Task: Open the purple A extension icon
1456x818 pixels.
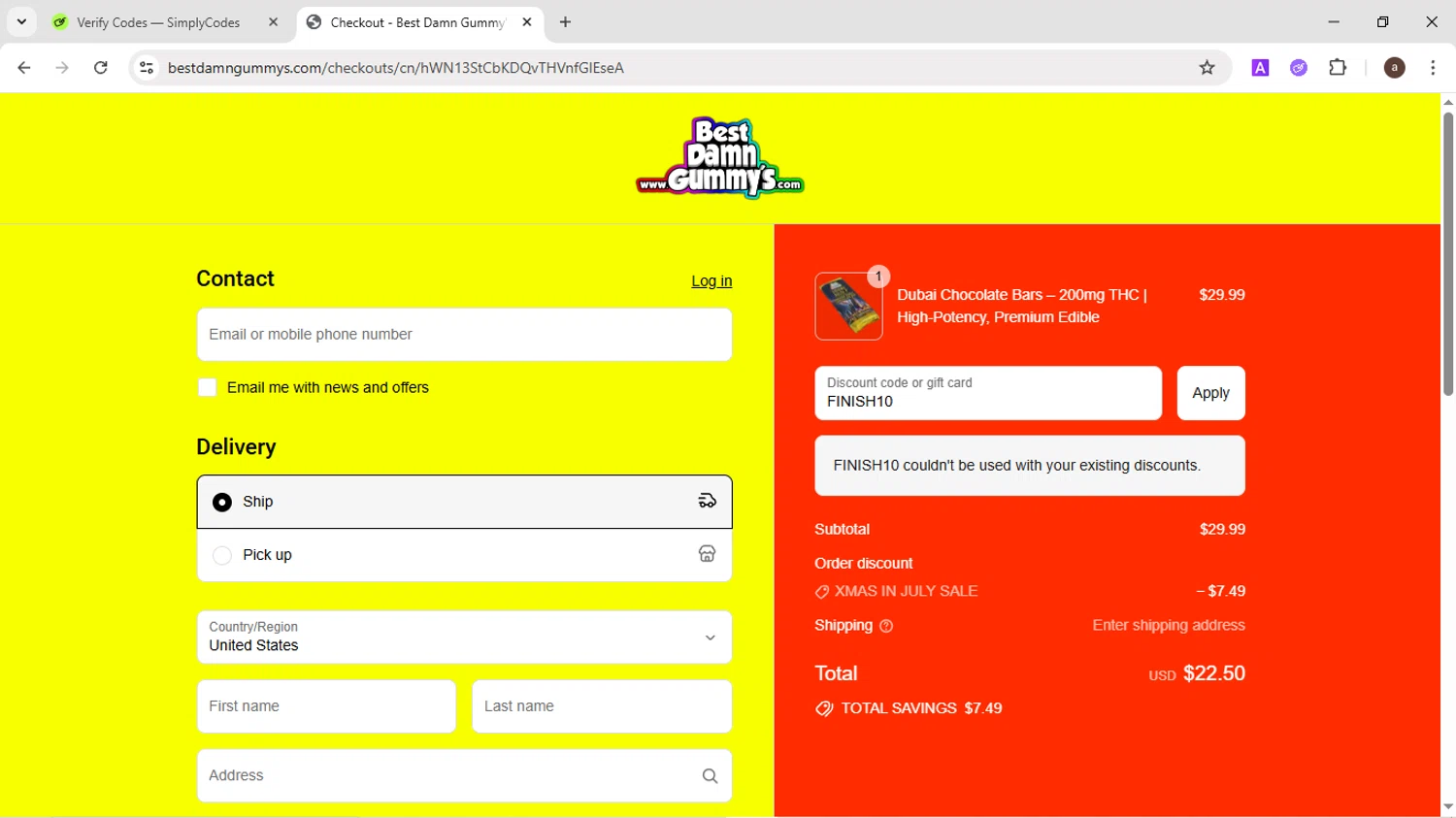Action: point(1260,68)
